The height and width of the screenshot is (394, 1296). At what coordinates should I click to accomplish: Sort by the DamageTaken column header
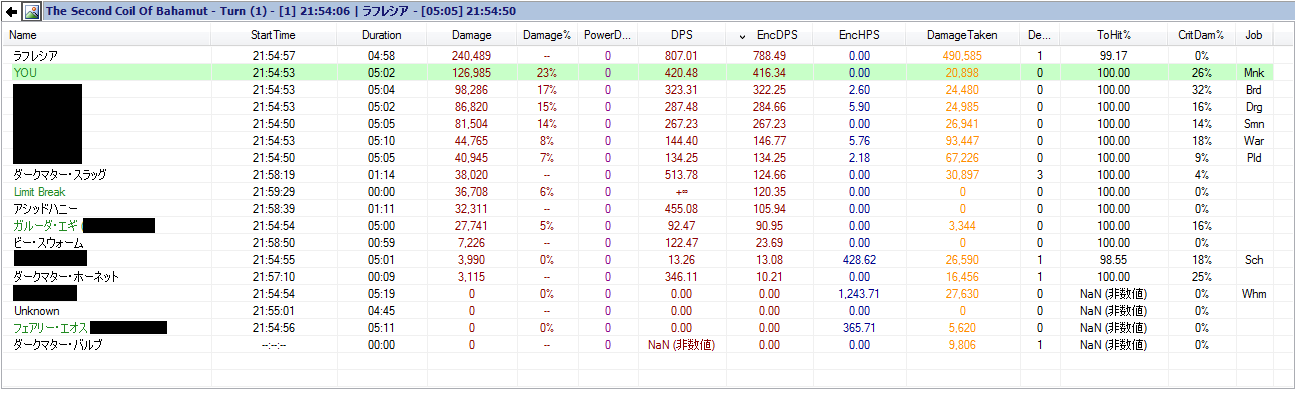962,36
